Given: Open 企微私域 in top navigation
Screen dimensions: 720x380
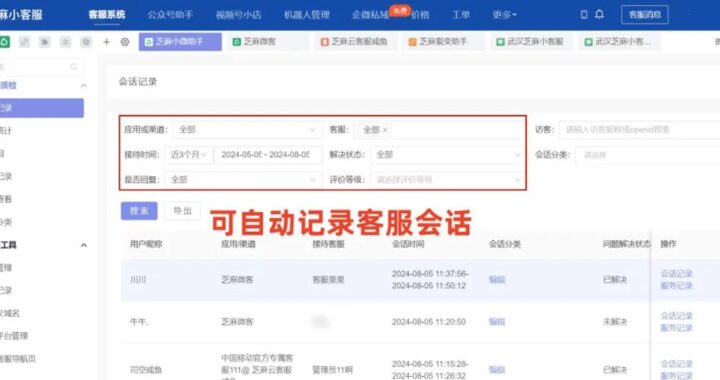Looking at the screenshot, I should click(370, 15).
